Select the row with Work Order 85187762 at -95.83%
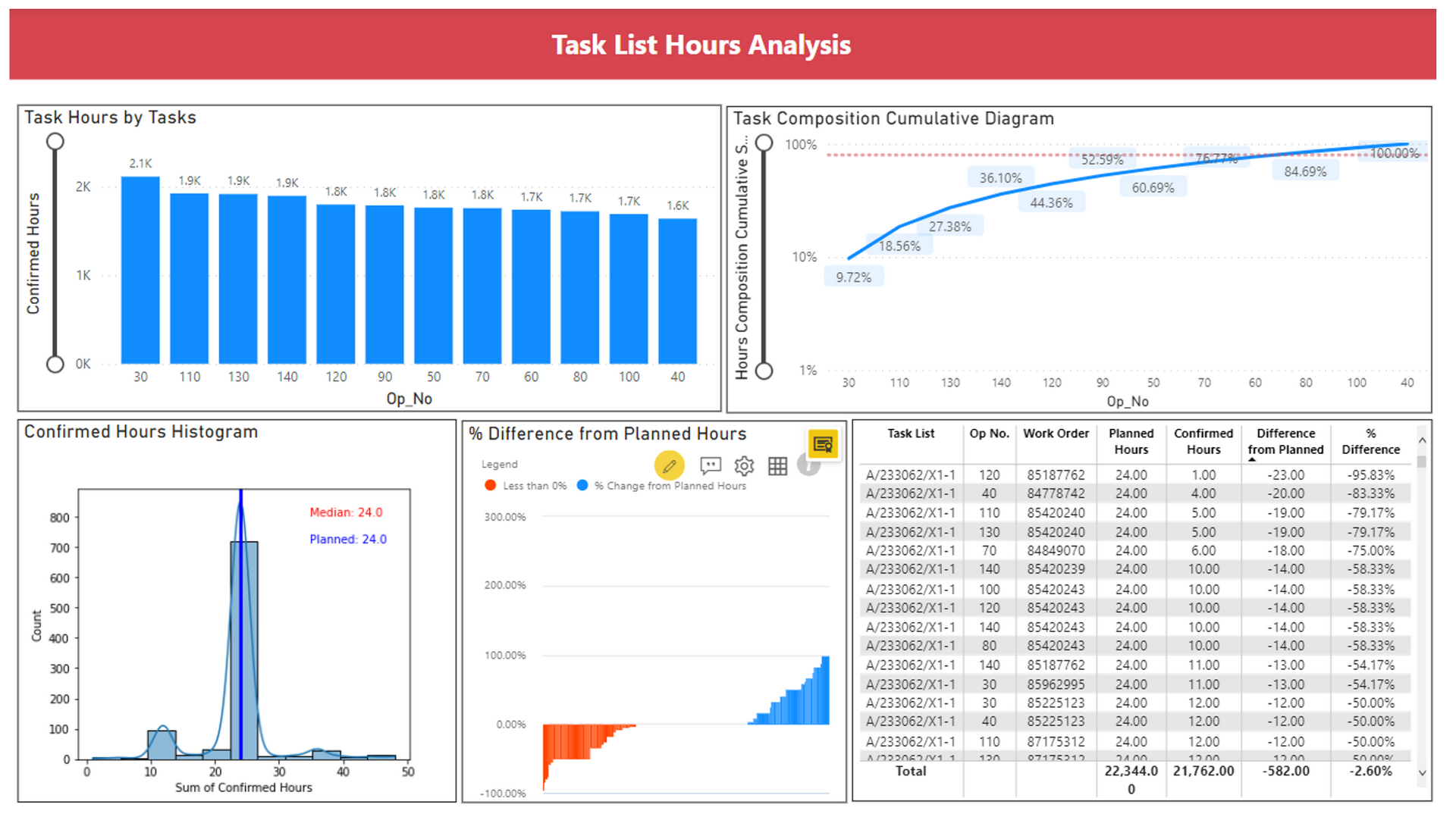 (x=1056, y=475)
